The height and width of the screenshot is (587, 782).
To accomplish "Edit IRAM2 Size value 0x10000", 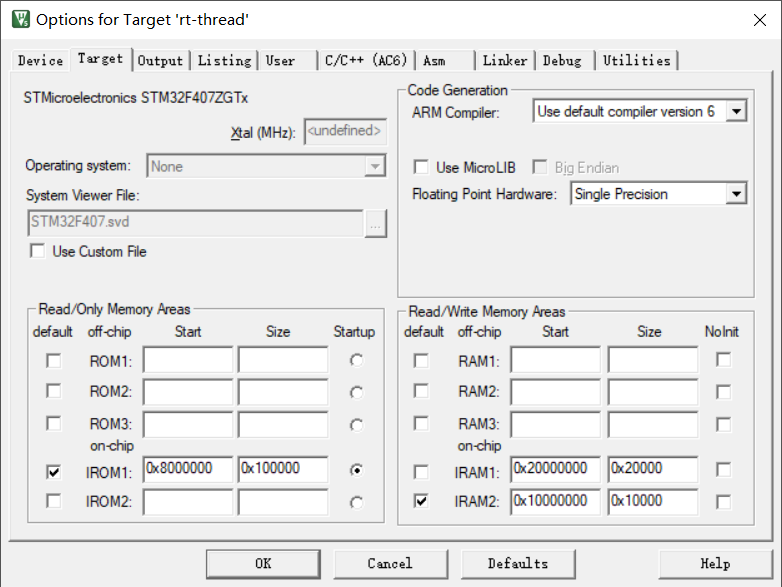I will [x=653, y=502].
